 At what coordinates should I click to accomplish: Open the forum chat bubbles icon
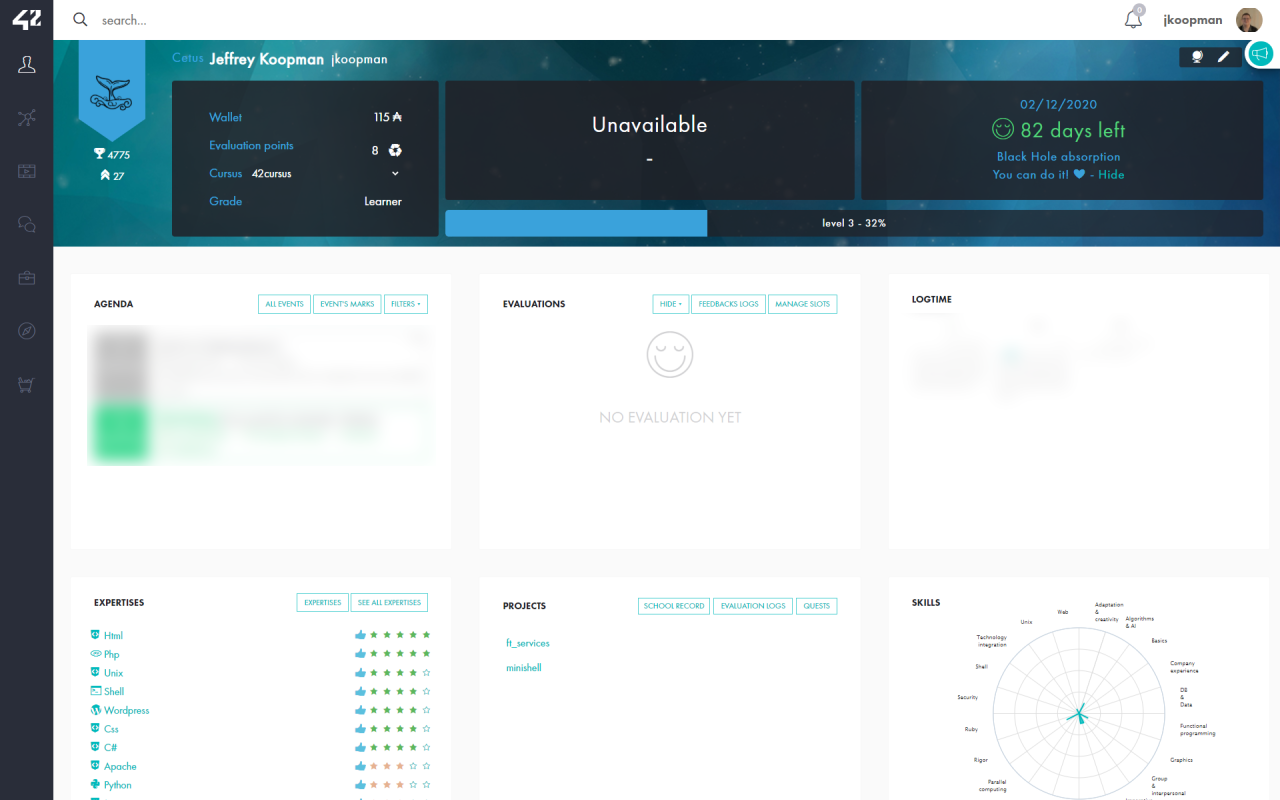(x=27, y=225)
